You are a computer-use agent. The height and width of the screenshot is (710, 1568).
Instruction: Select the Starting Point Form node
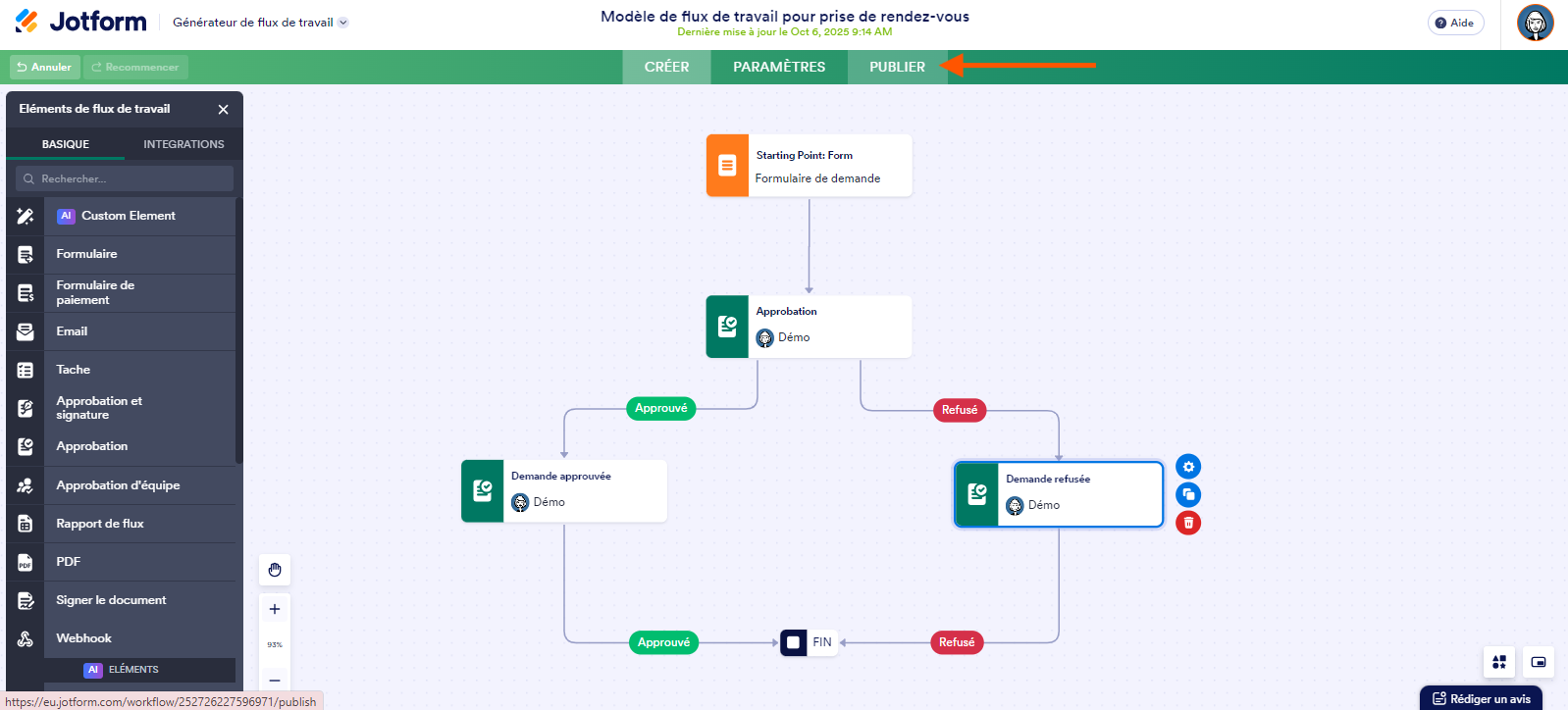click(x=810, y=166)
